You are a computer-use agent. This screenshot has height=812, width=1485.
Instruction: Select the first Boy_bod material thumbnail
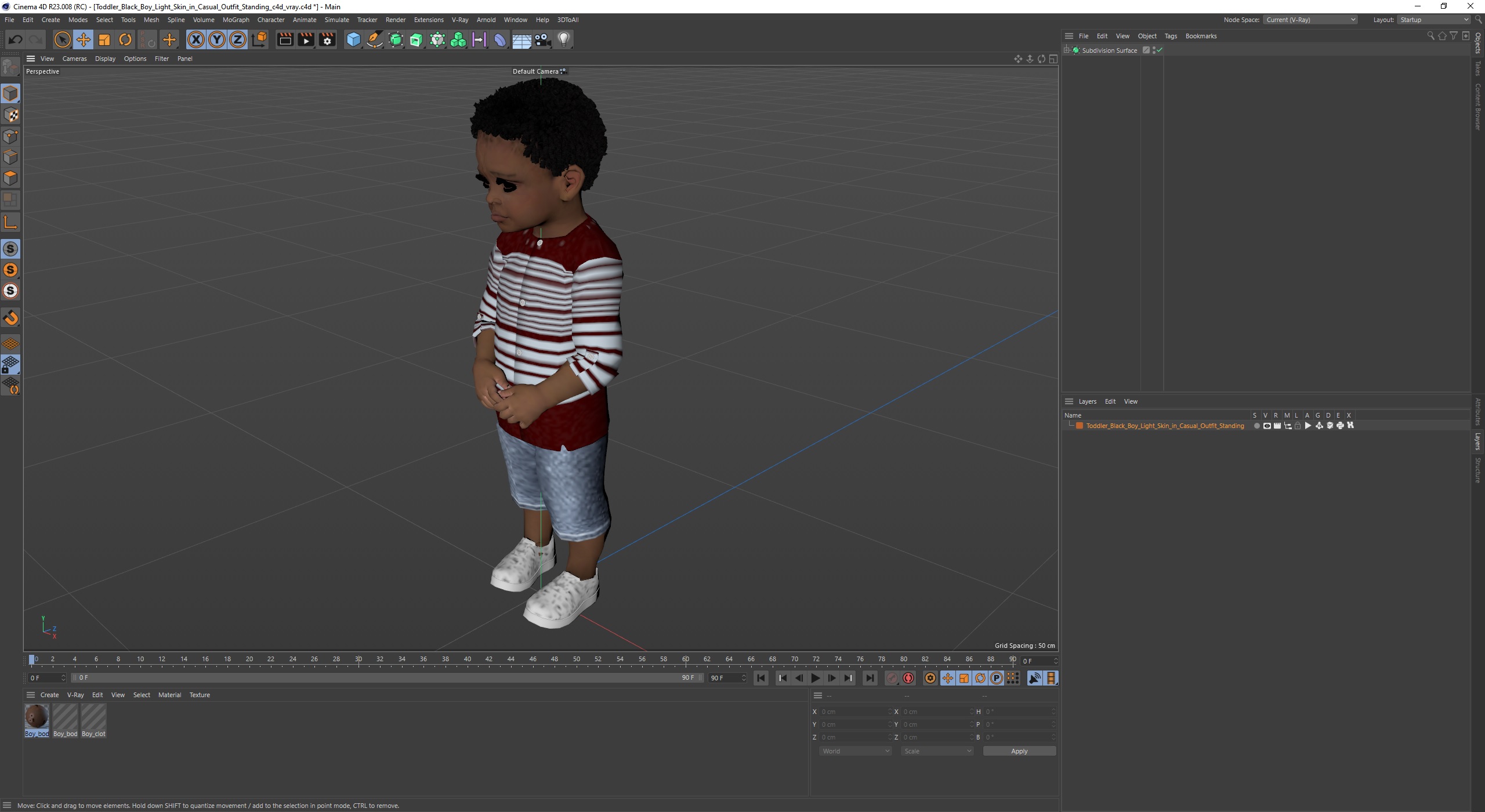[37, 717]
